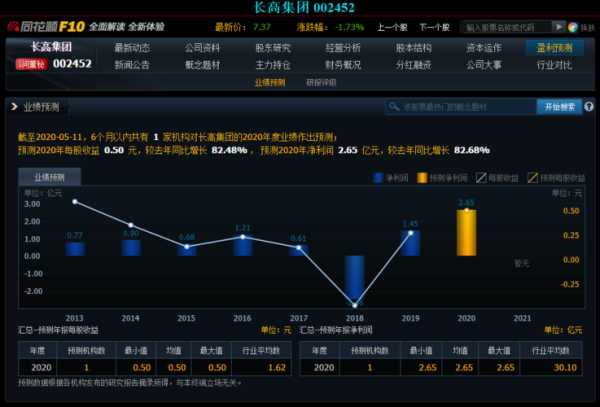
Task: Click the orange 2020 forecast profit bar
Action: [x=466, y=232]
